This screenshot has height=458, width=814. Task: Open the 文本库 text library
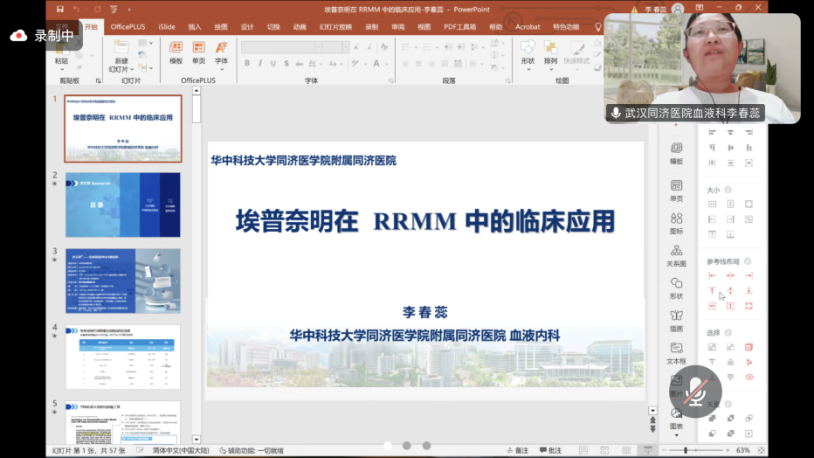[676, 352]
